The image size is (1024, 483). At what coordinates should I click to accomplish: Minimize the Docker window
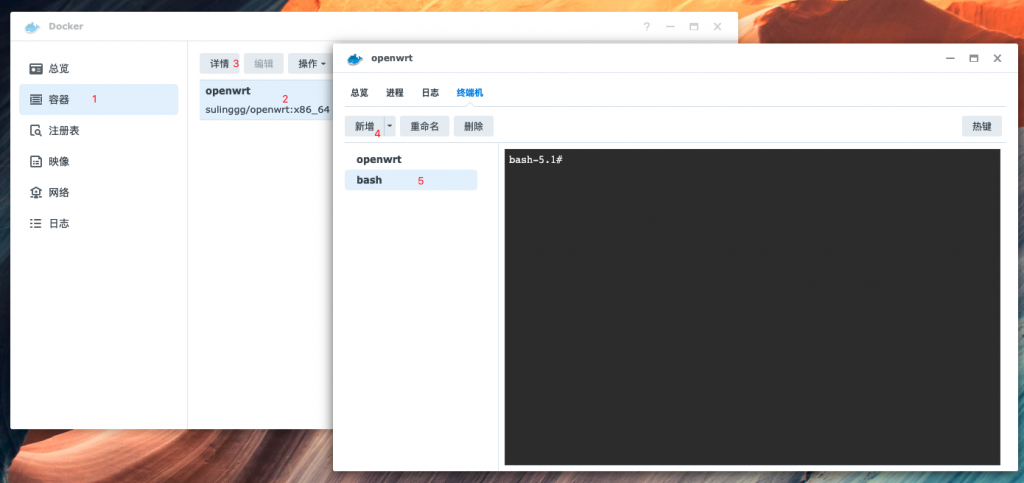tap(670, 27)
